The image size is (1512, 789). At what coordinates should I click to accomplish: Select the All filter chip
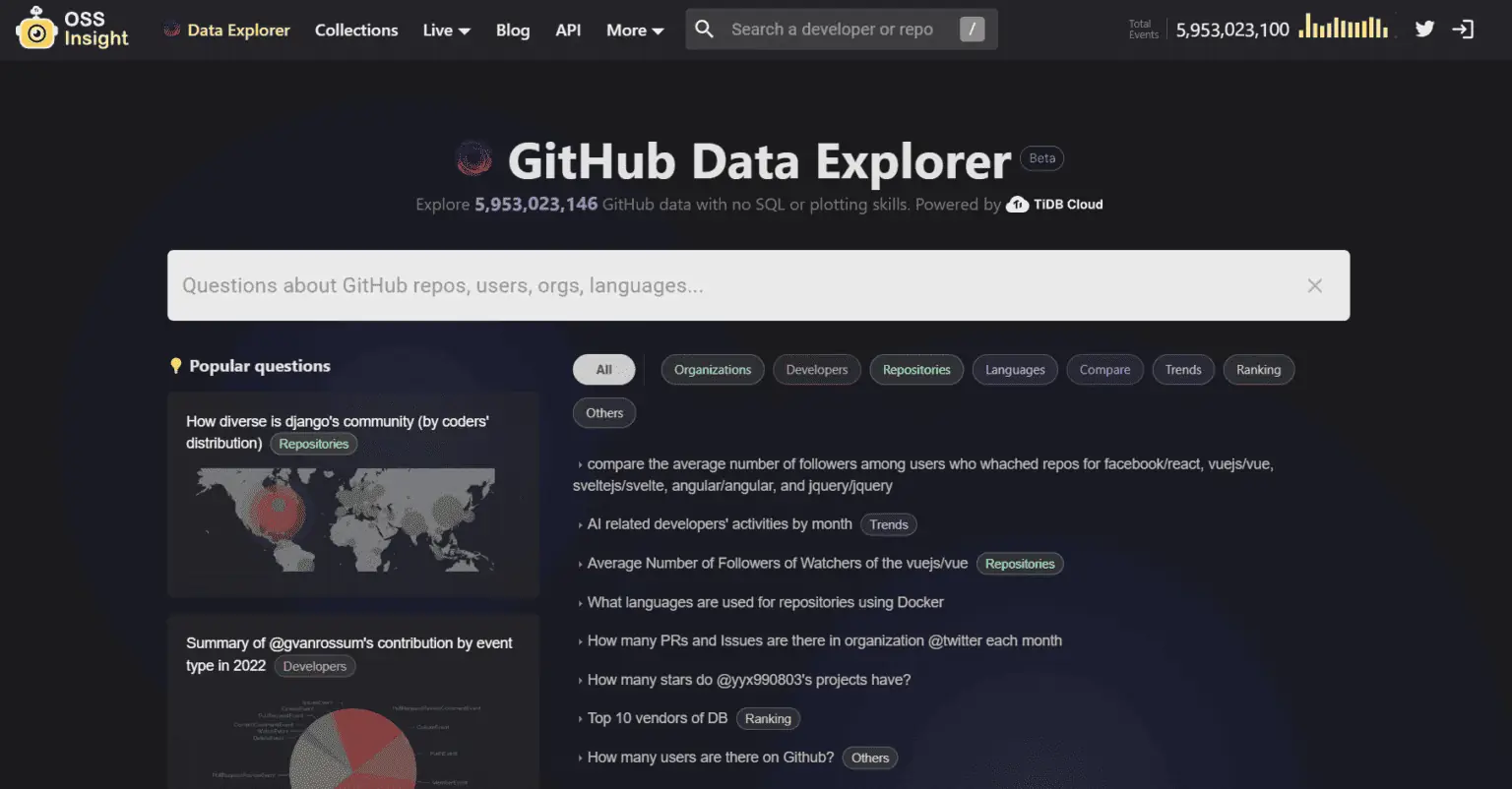click(x=604, y=370)
